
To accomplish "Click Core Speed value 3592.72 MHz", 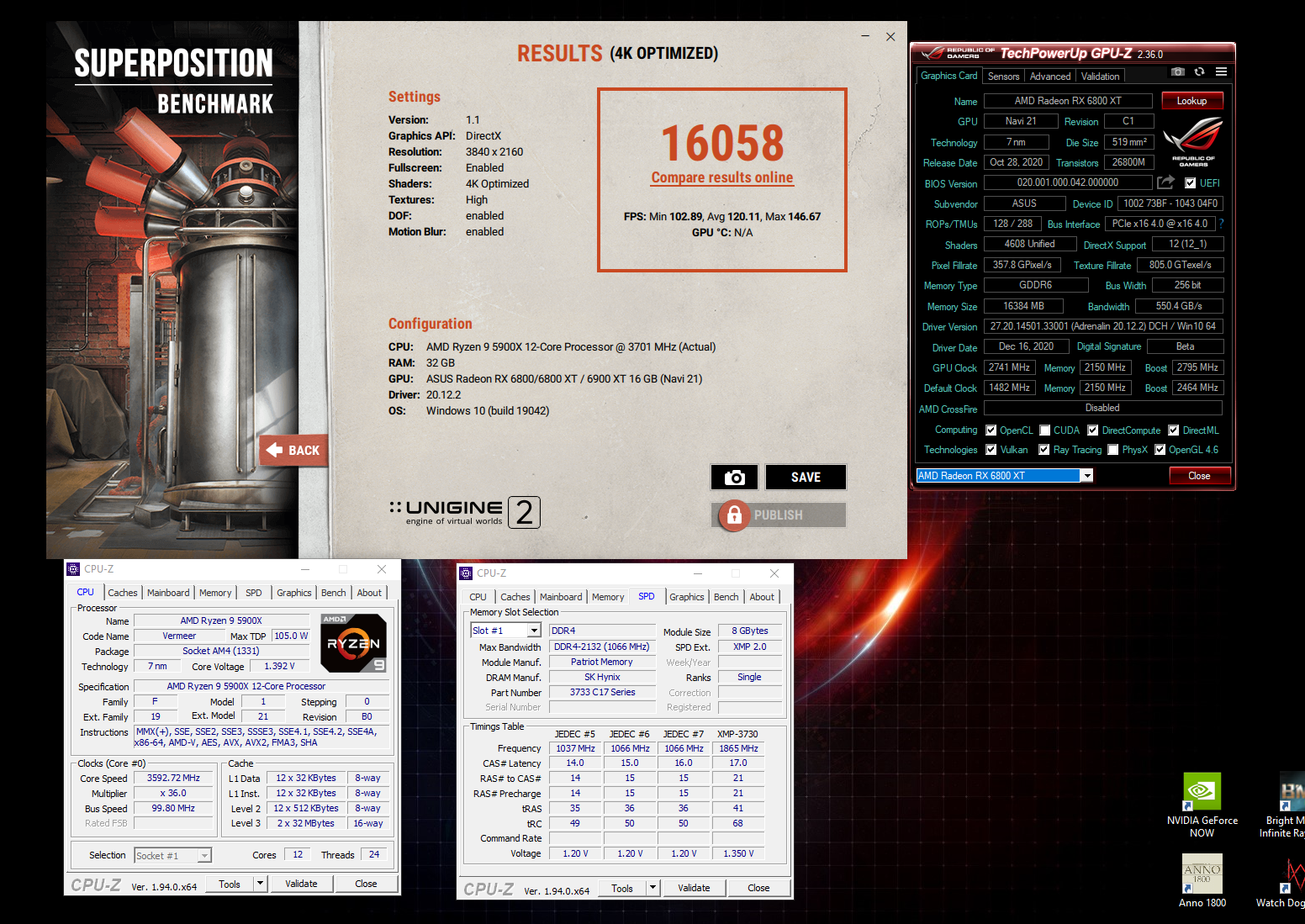I will [173, 778].
